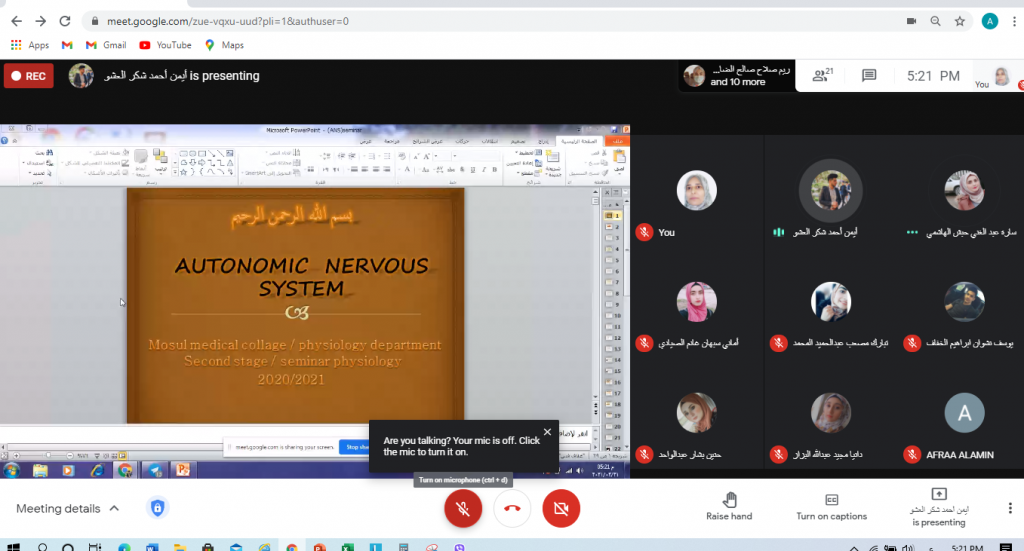Turn on the microphone

462,509
